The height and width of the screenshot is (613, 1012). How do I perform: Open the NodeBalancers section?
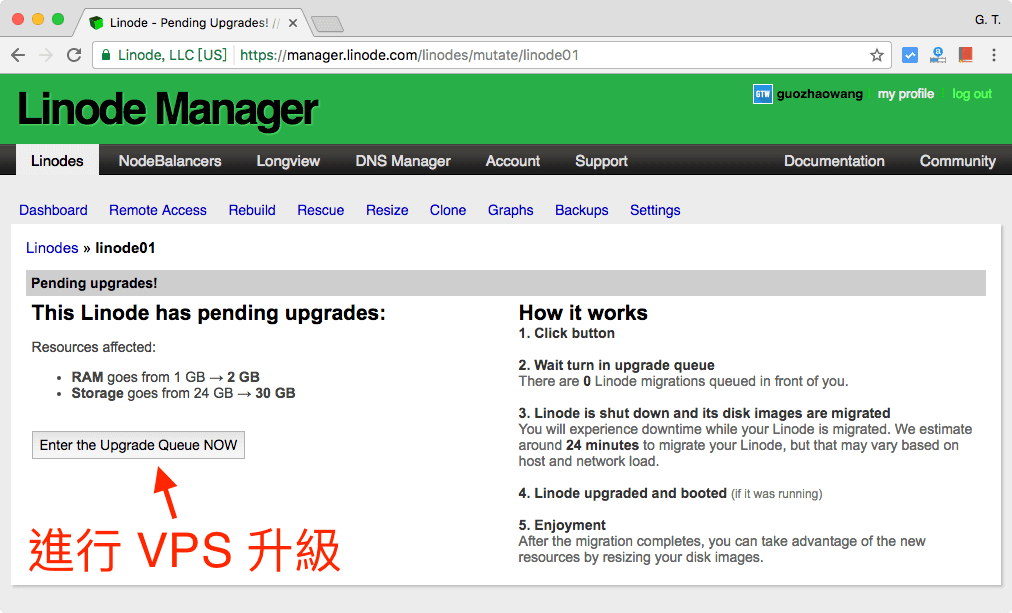(x=169, y=160)
